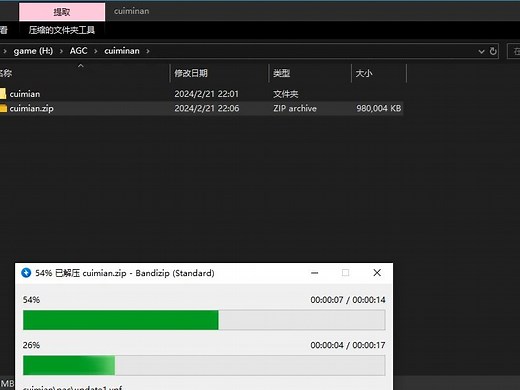Click date 2024/2/21 22:06 cell
Image resolution: width=520 pixels, height=390 pixels.
207,108
